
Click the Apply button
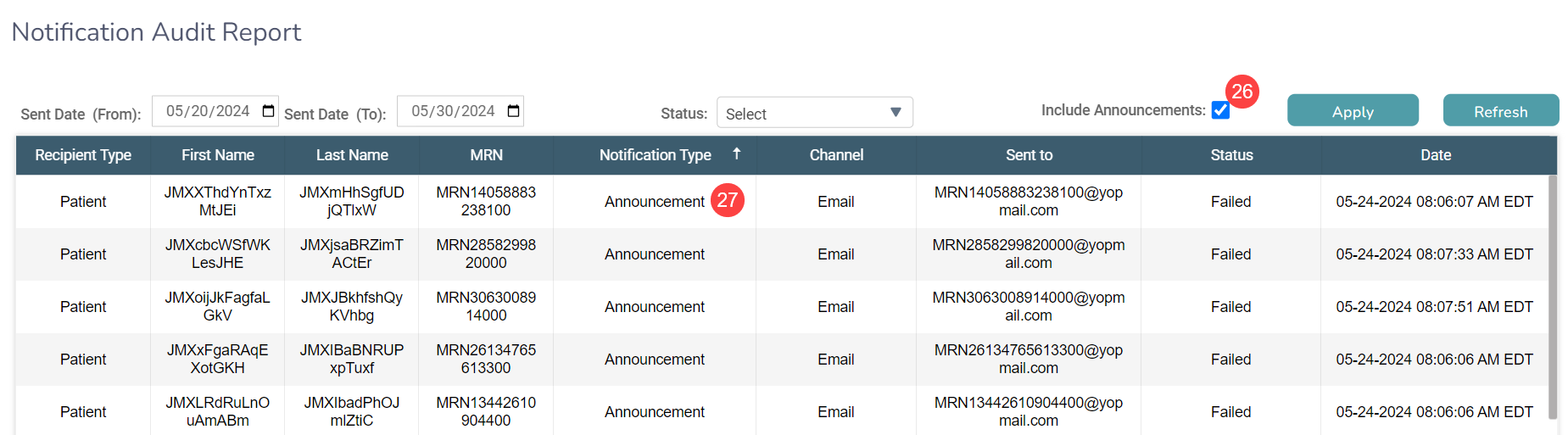click(x=1352, y=111)
